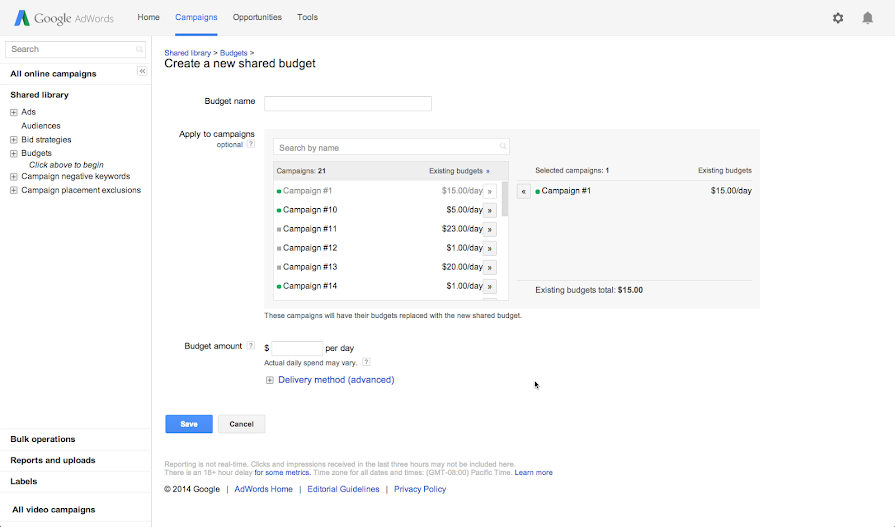Image resolution: width=895 pixels, height=527 pixels.
Task: Focus the Budget name text field
Action: click(347, 103)
